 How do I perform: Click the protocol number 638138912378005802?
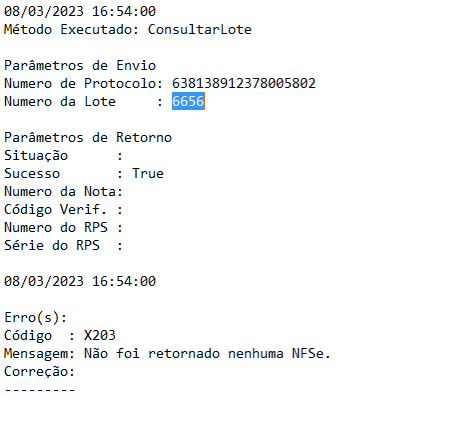pyautogui.click(x=244, y=83)
